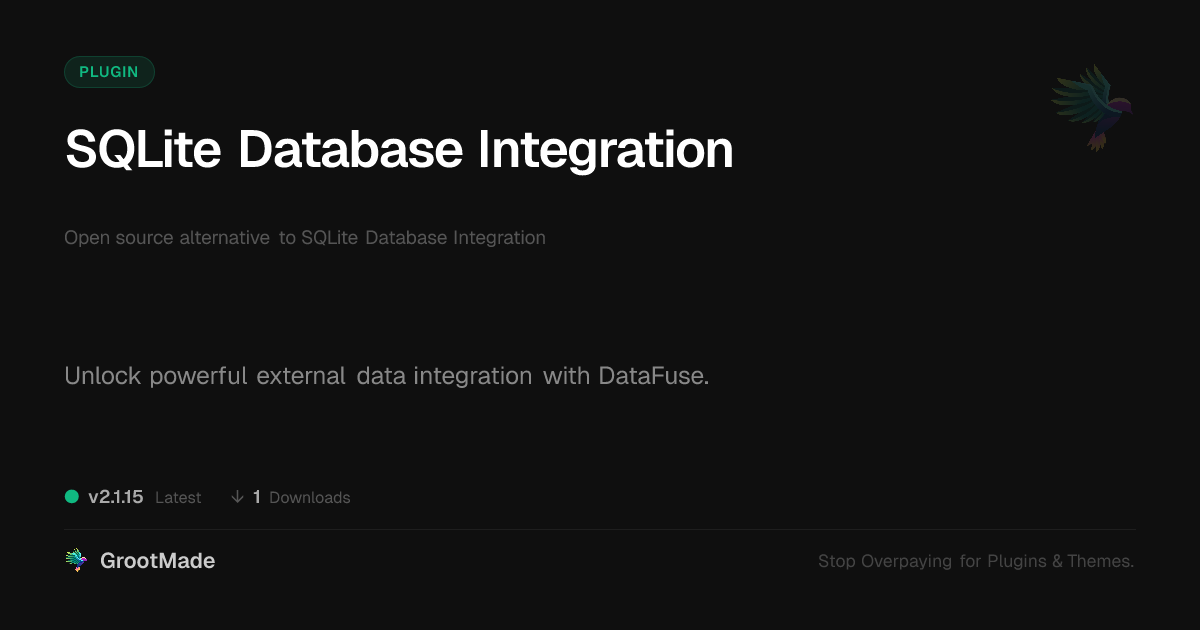
Task: Click the green status dot
Action: point(72,496)
